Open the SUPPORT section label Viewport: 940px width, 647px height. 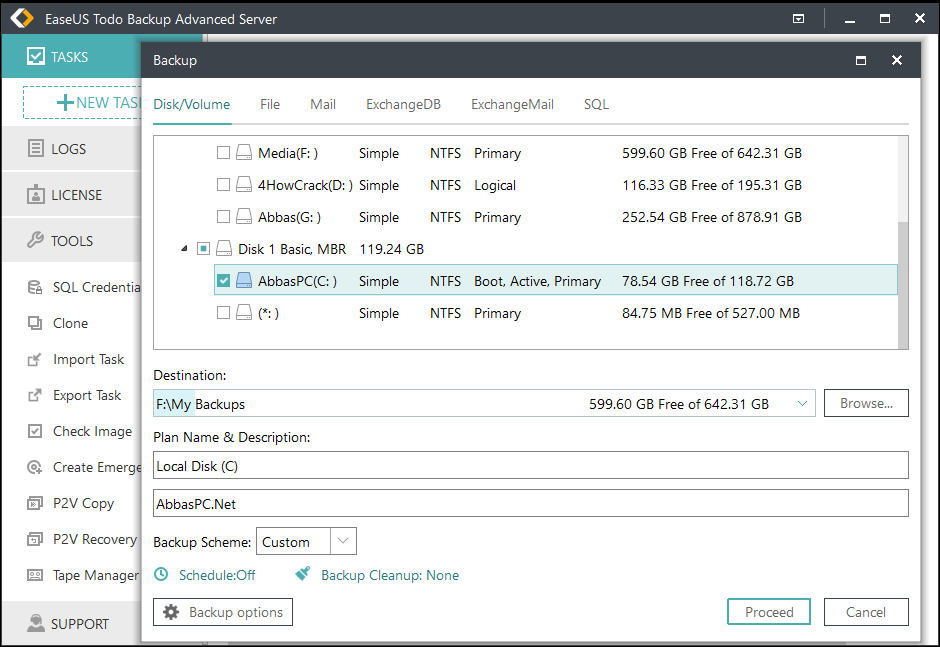[x=80, y=624]
